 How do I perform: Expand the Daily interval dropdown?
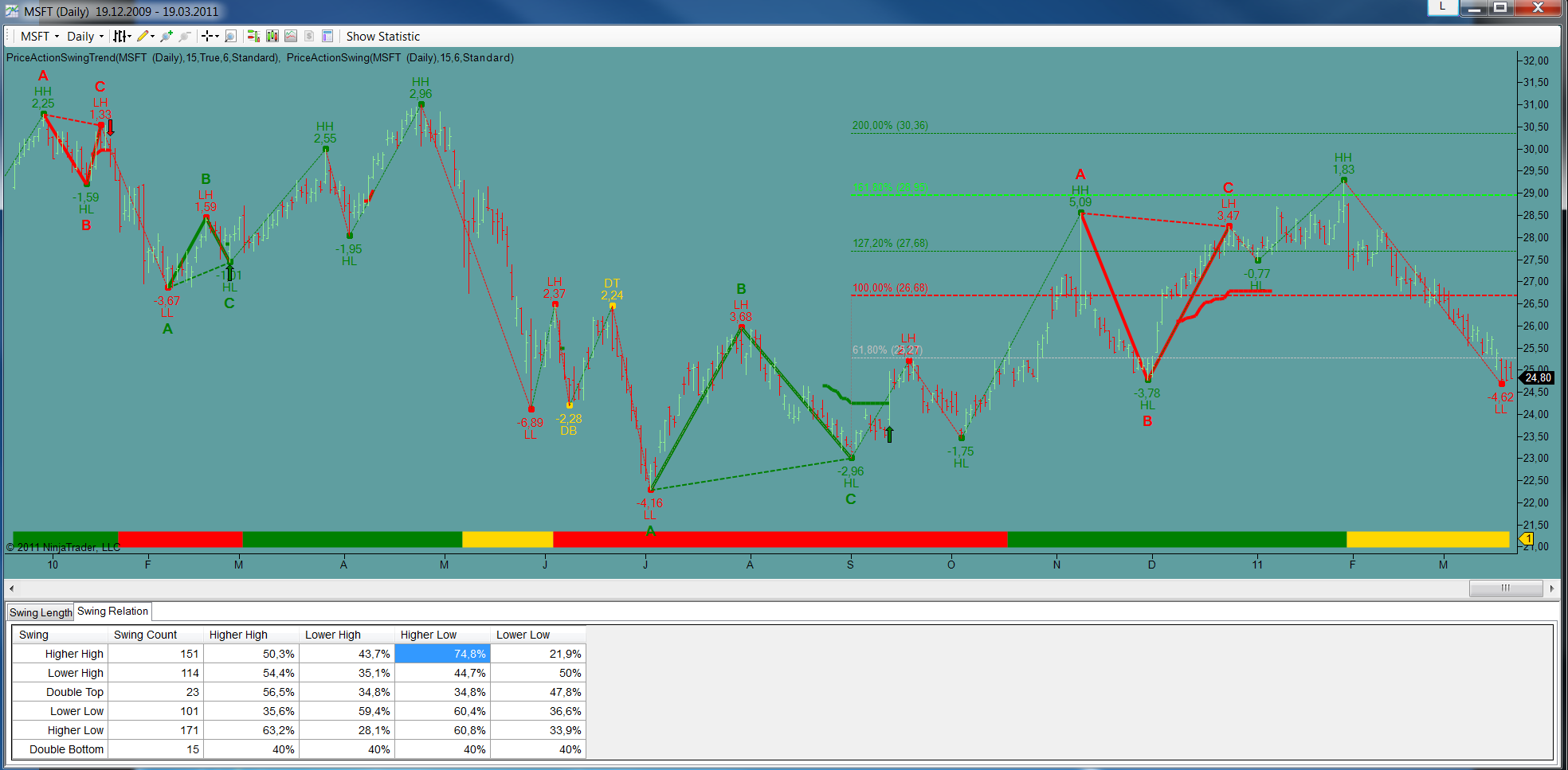click(85, 36)
